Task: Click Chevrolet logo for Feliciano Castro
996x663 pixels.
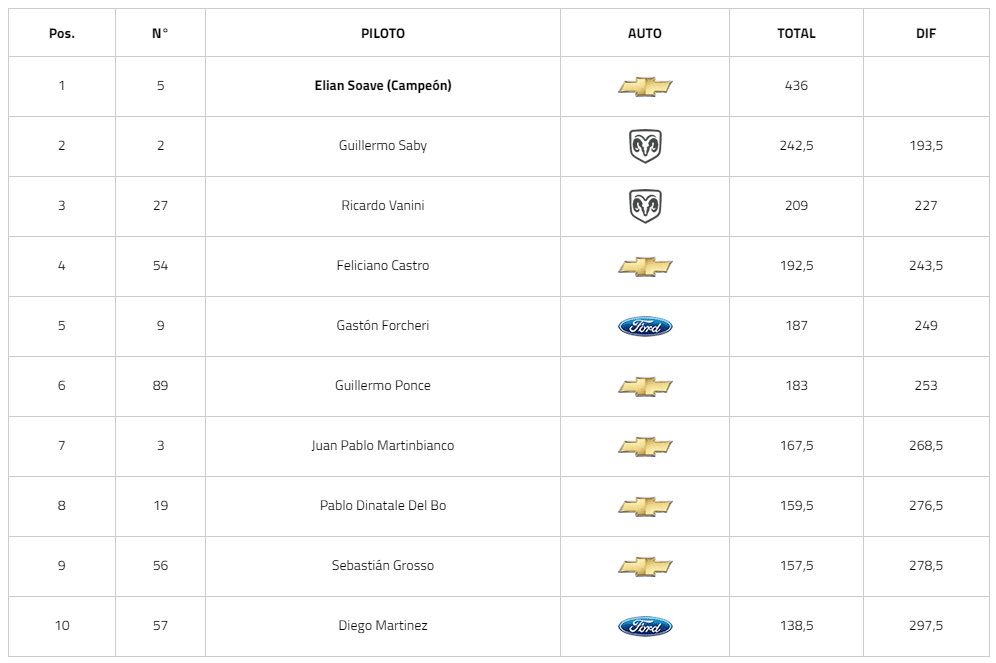Action: pos(645,266)
